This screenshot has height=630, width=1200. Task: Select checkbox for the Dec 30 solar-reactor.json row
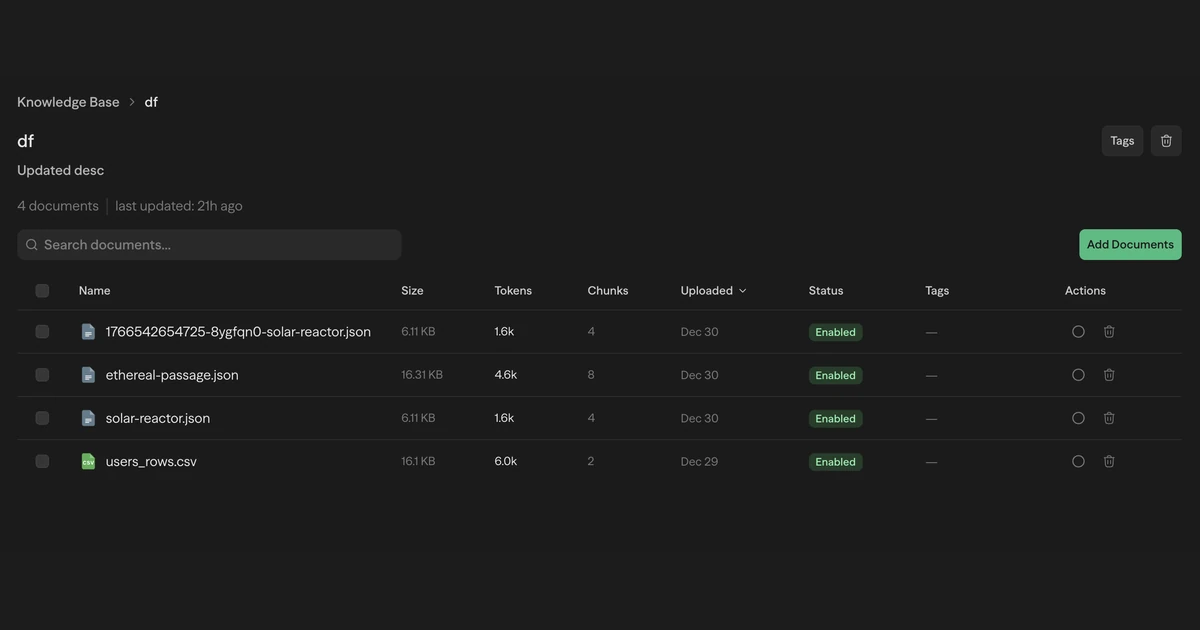coord(42,418)
